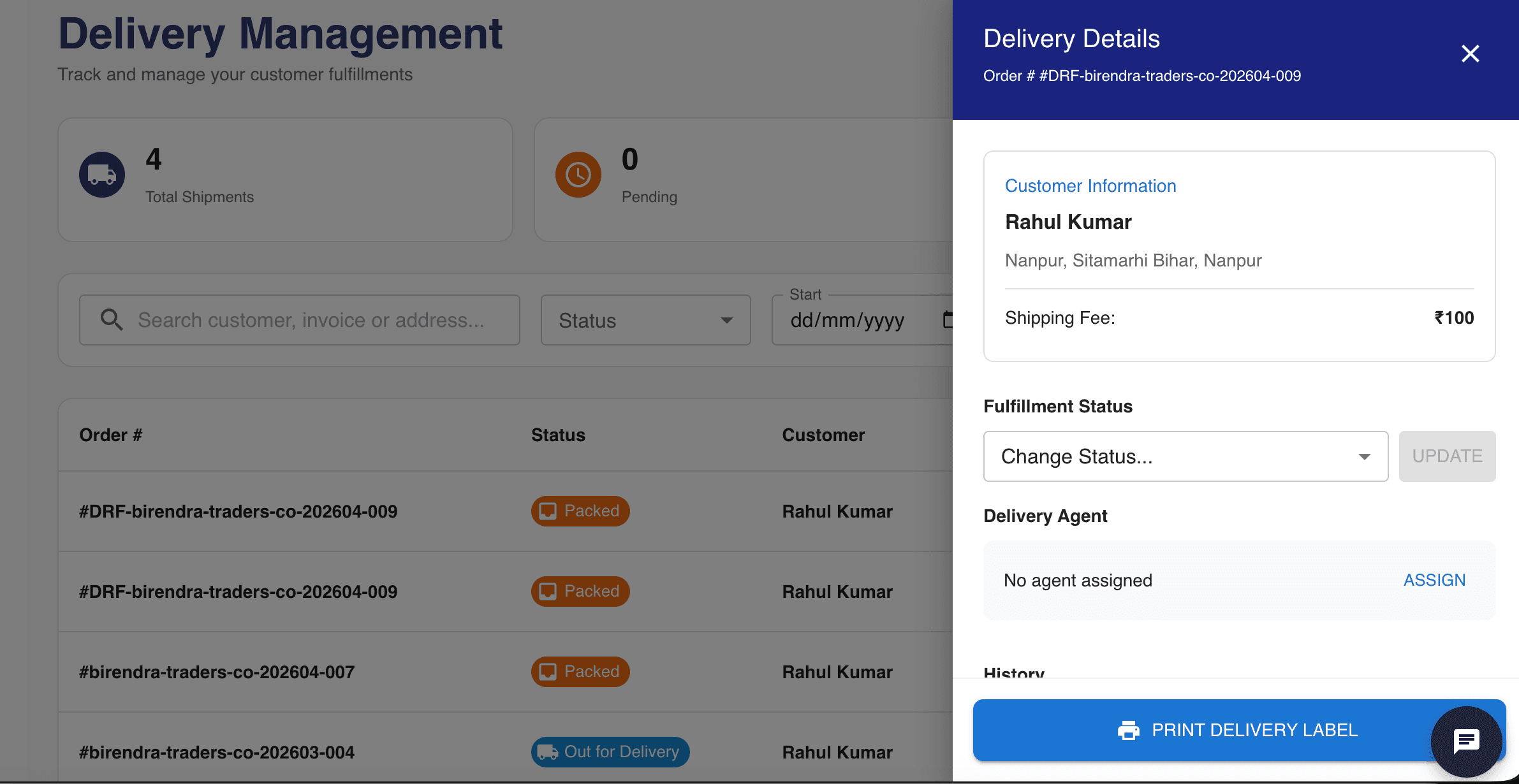Close the Delivery Details panel
Screen dimensions: 1519x784
coord(1470,54)
